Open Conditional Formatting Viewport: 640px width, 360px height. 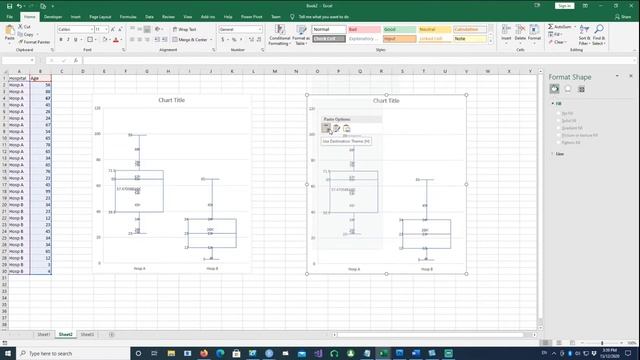(280, 35)
